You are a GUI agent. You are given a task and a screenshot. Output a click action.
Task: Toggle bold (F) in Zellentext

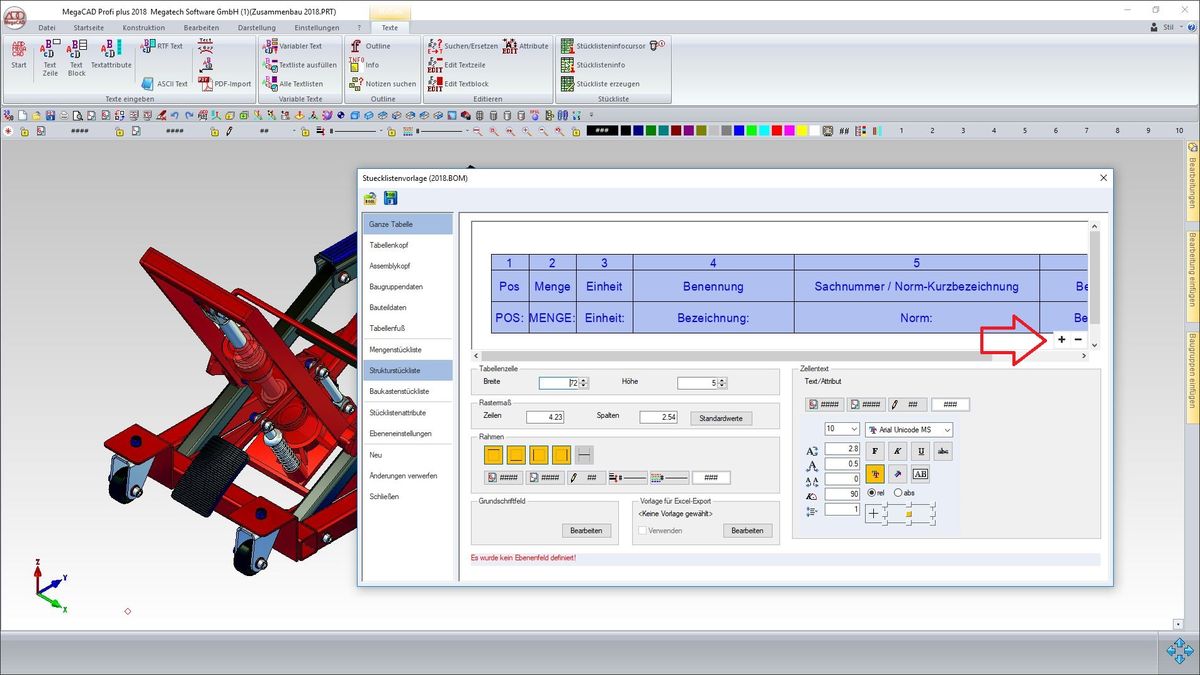click(x=875, y=451)
